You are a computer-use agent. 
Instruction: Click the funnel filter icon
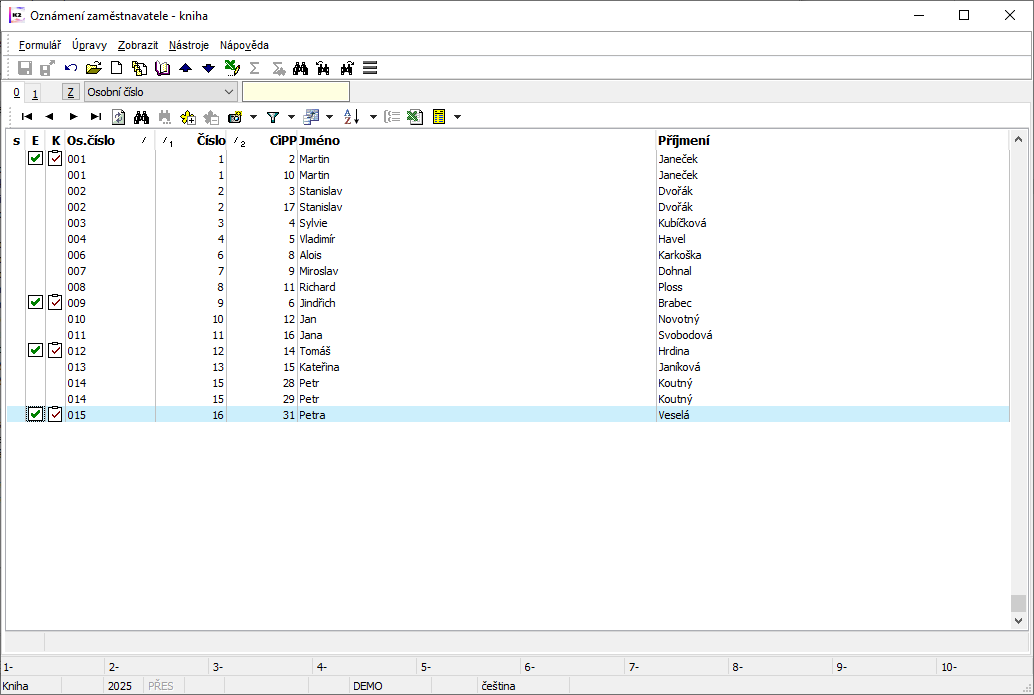(x=273, y=117)
